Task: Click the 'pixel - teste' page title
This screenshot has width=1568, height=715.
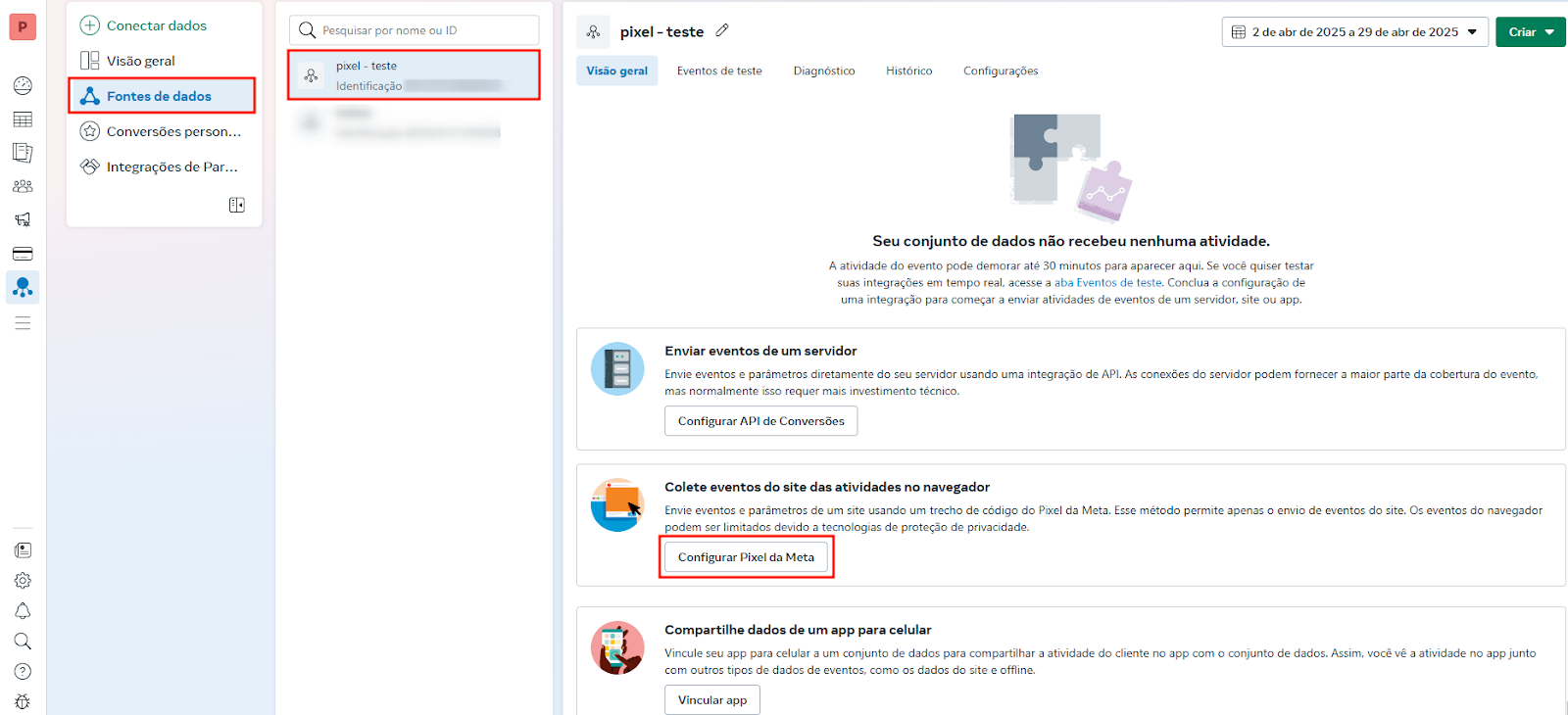Action: click(x=661, y=32)
